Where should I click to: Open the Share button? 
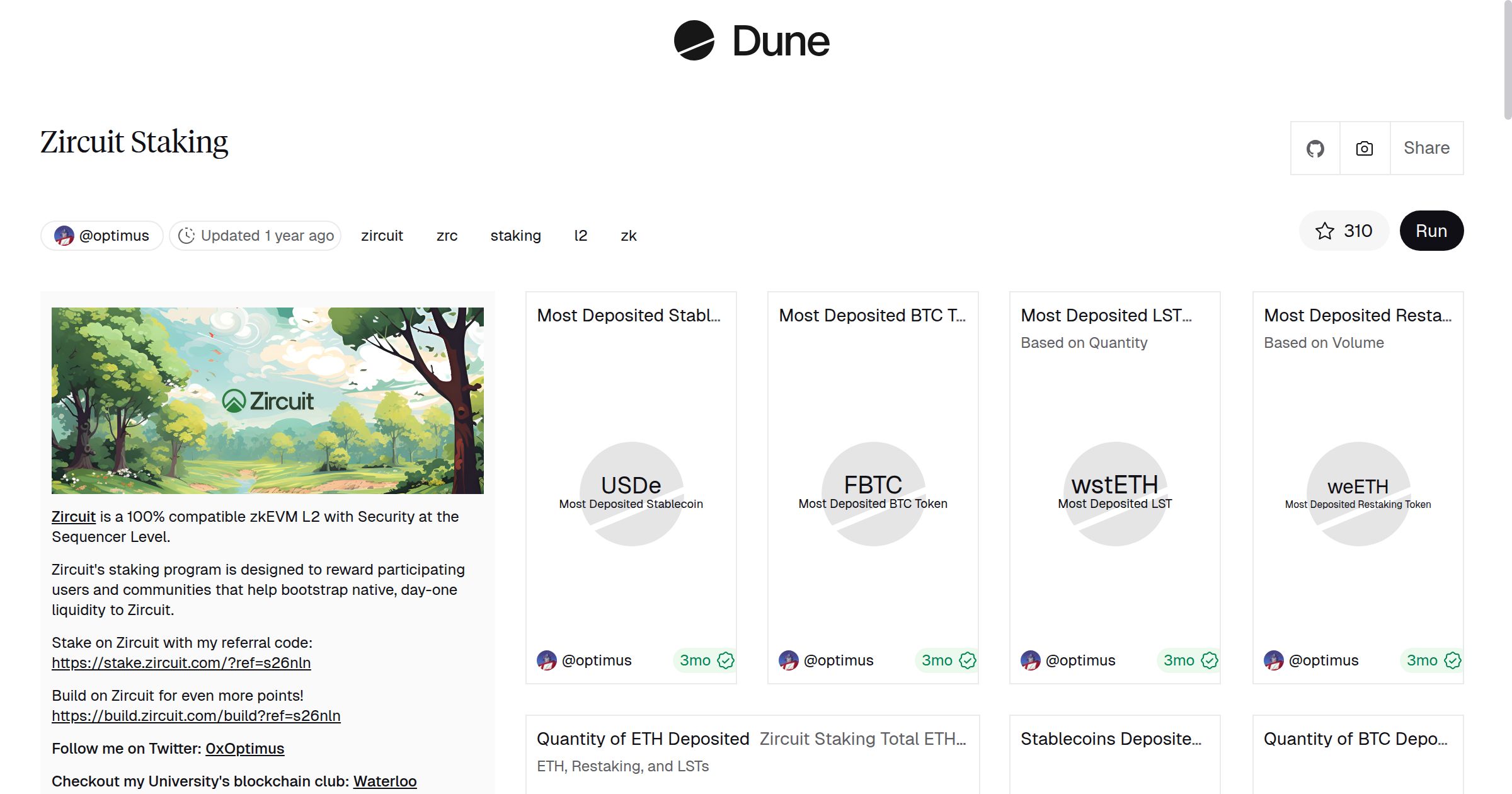1426,148
